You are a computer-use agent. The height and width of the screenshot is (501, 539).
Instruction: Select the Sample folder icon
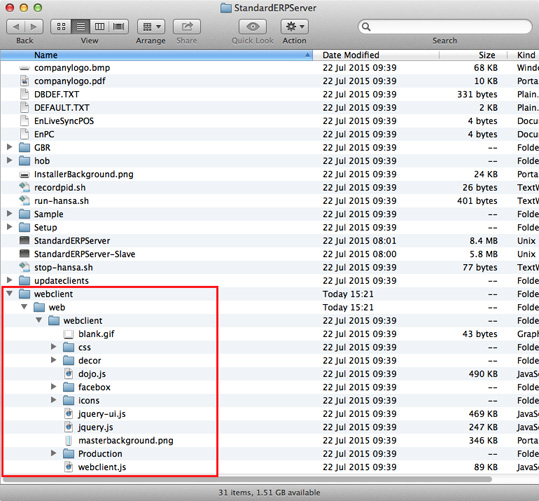(24, 214)
